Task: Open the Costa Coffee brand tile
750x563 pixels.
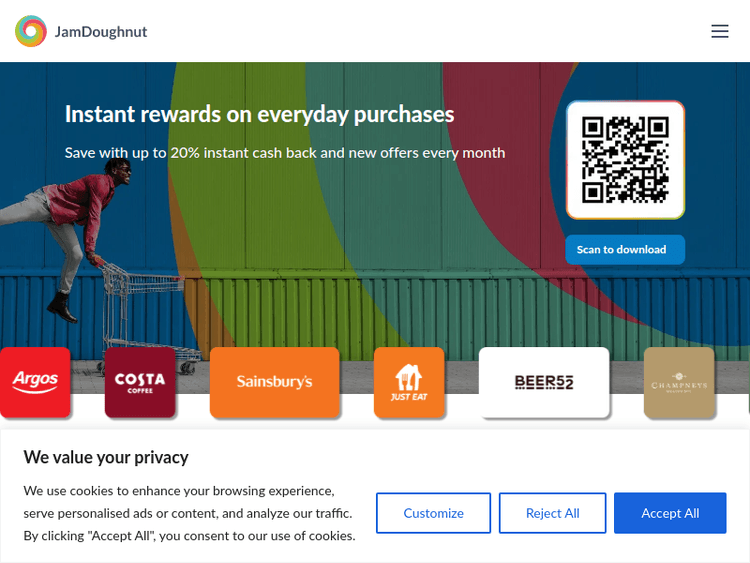Action: [140, 382]
